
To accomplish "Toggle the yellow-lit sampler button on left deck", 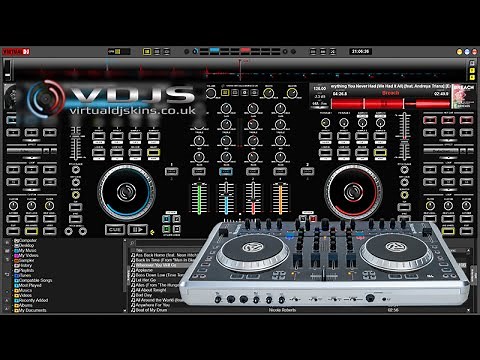I will click(31, 231).
